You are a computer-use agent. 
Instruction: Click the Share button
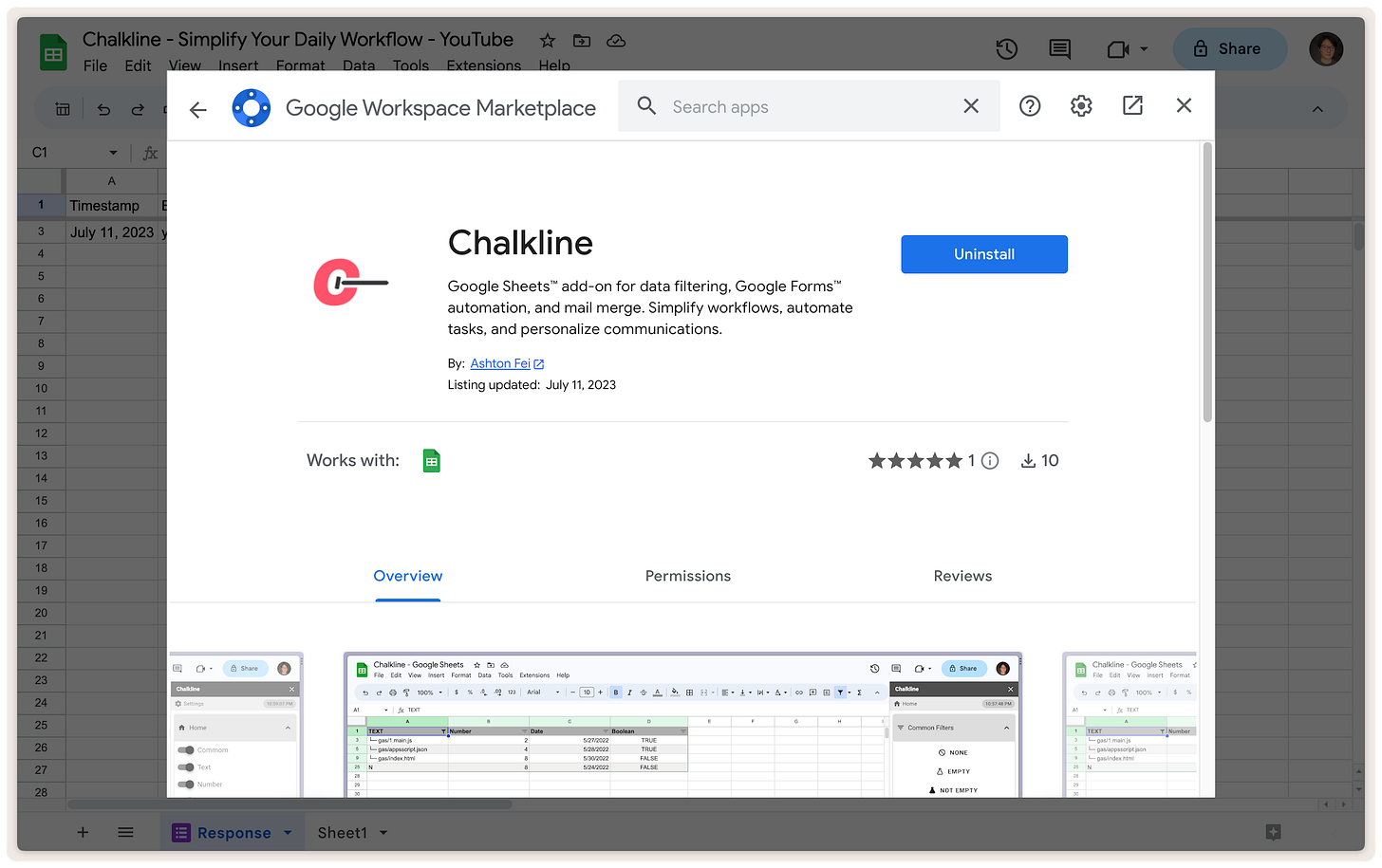(x=1230, y=48)
